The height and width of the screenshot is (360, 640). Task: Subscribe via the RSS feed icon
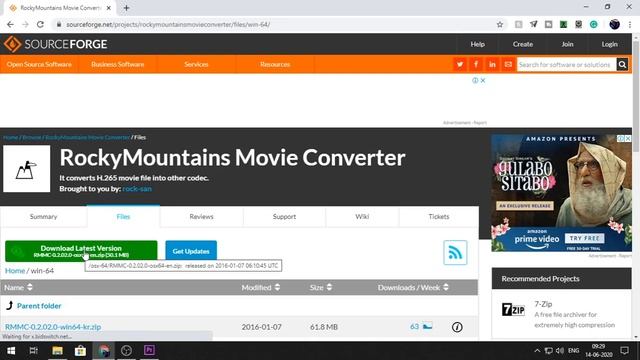455,253
